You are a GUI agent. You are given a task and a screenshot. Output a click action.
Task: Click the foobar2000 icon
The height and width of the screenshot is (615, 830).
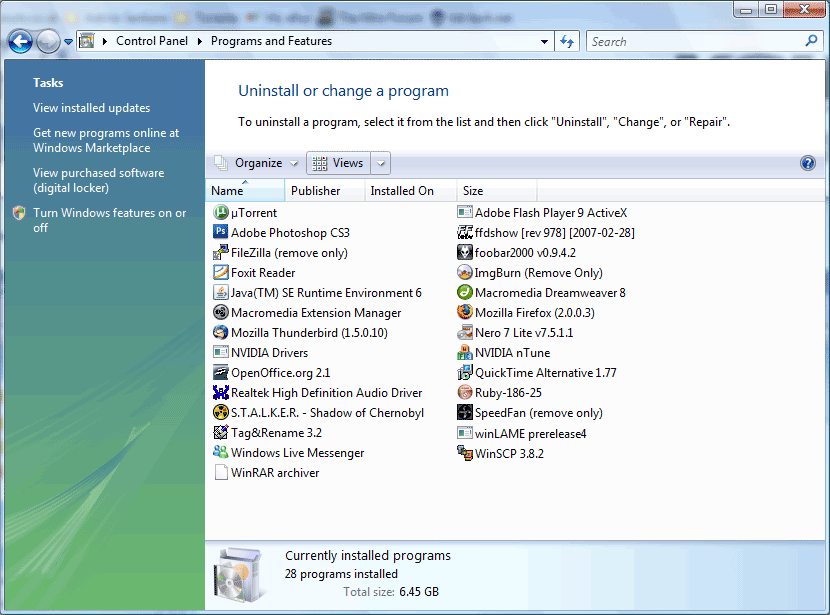tap(464, 252)
